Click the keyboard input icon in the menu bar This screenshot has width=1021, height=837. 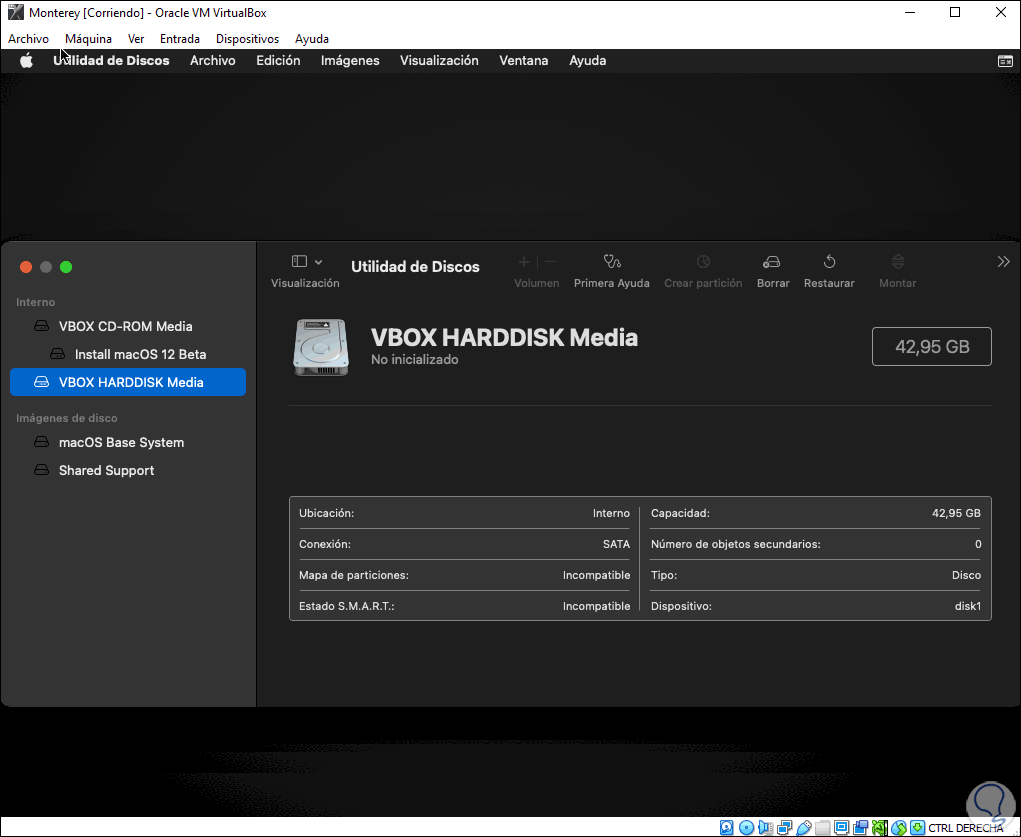click(1005, 61)
